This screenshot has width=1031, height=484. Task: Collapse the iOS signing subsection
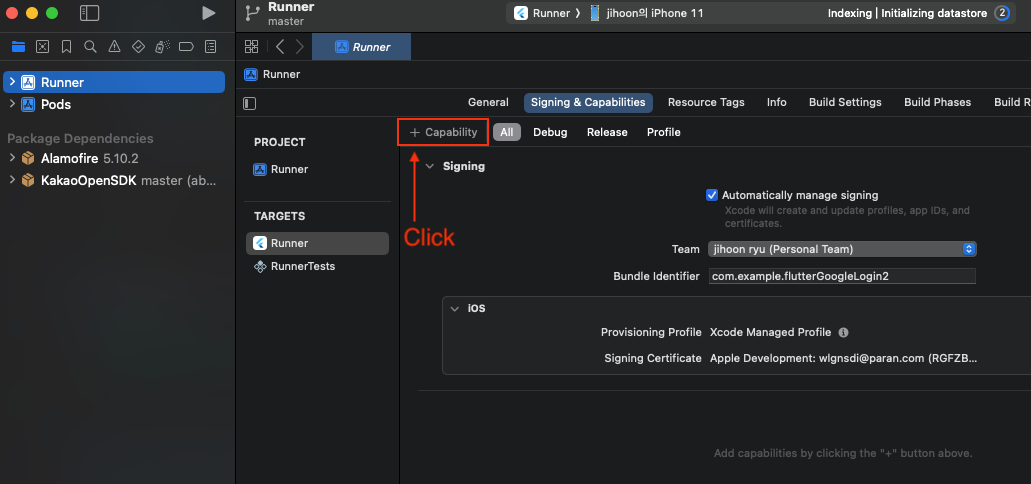coord(454,308)
